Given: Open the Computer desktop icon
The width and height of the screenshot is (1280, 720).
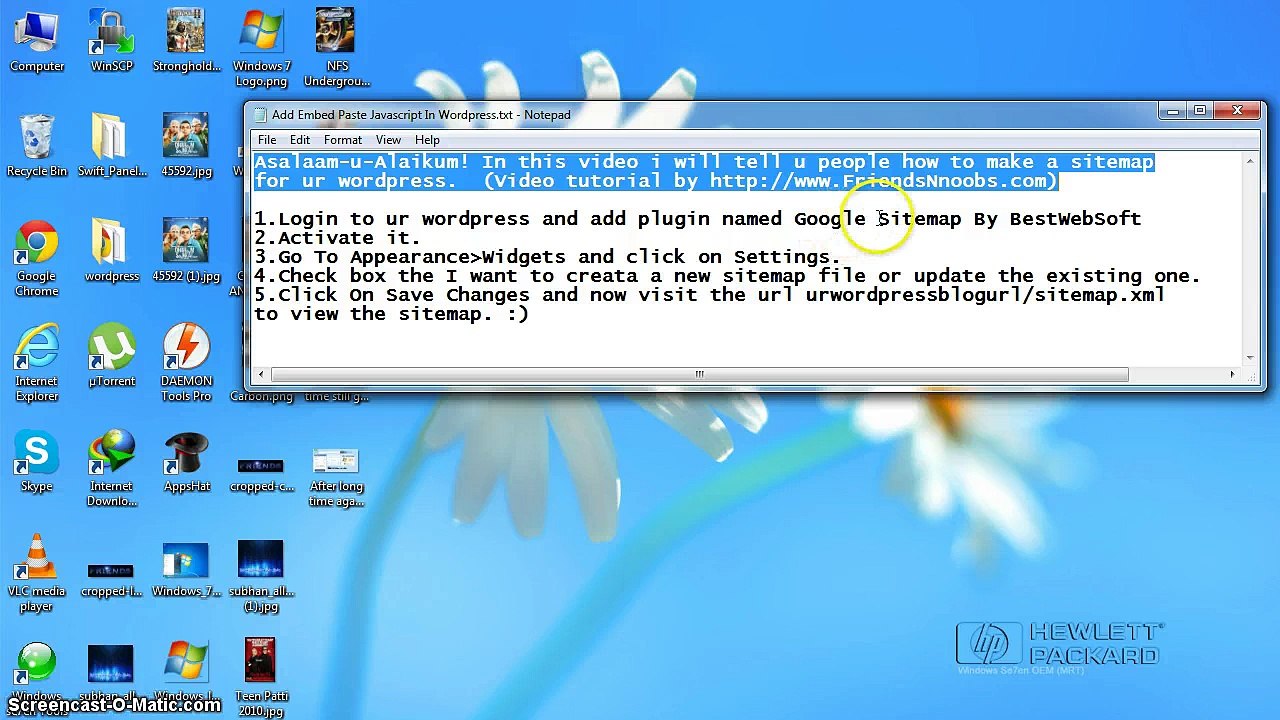Looking at the screenshot, I should tap(37, 42).
